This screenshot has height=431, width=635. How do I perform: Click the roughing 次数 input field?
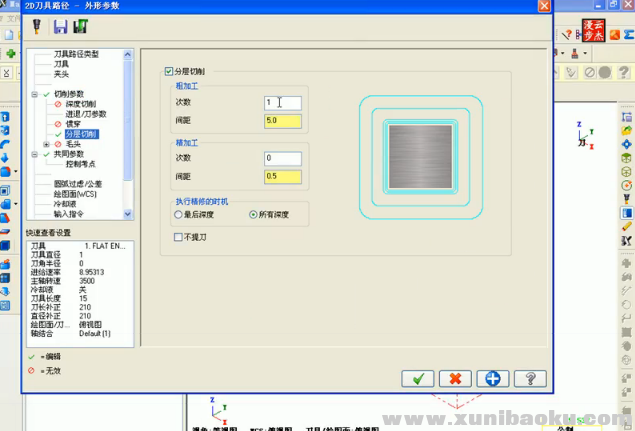pos(282,103)
